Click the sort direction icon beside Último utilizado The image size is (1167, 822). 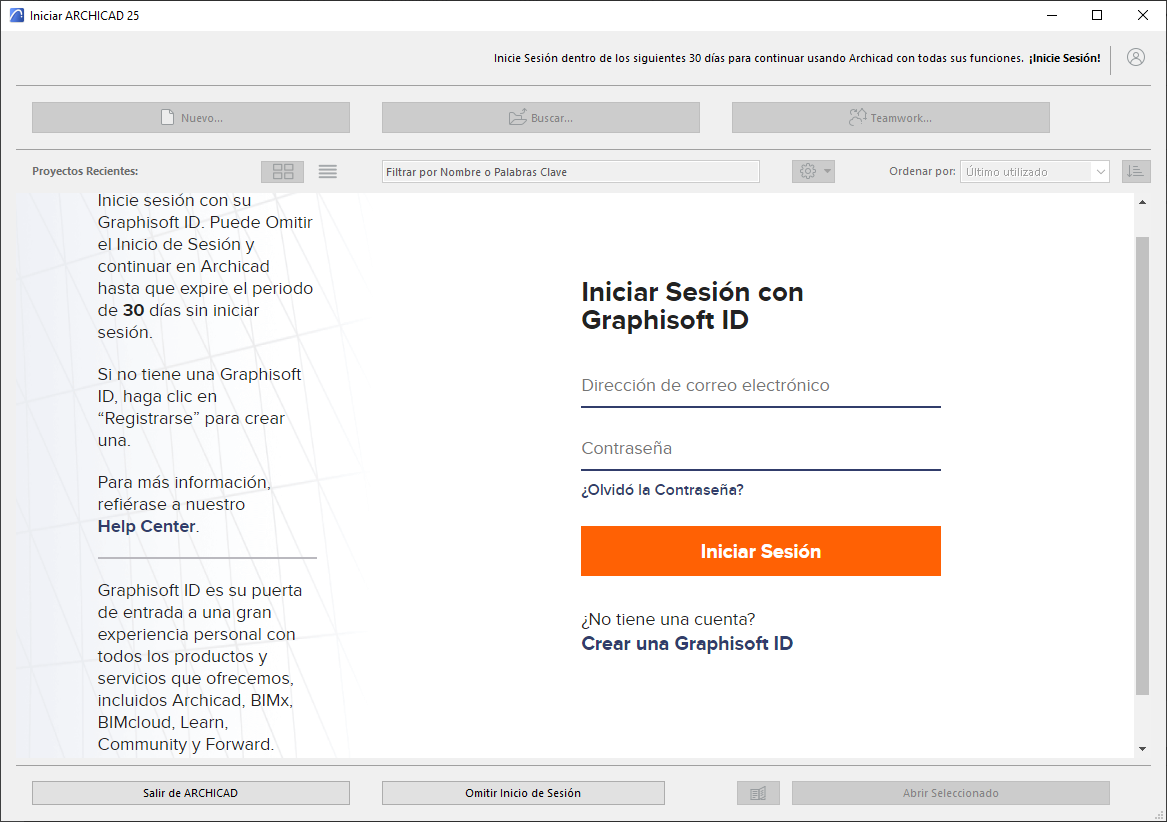(1136, 171)
